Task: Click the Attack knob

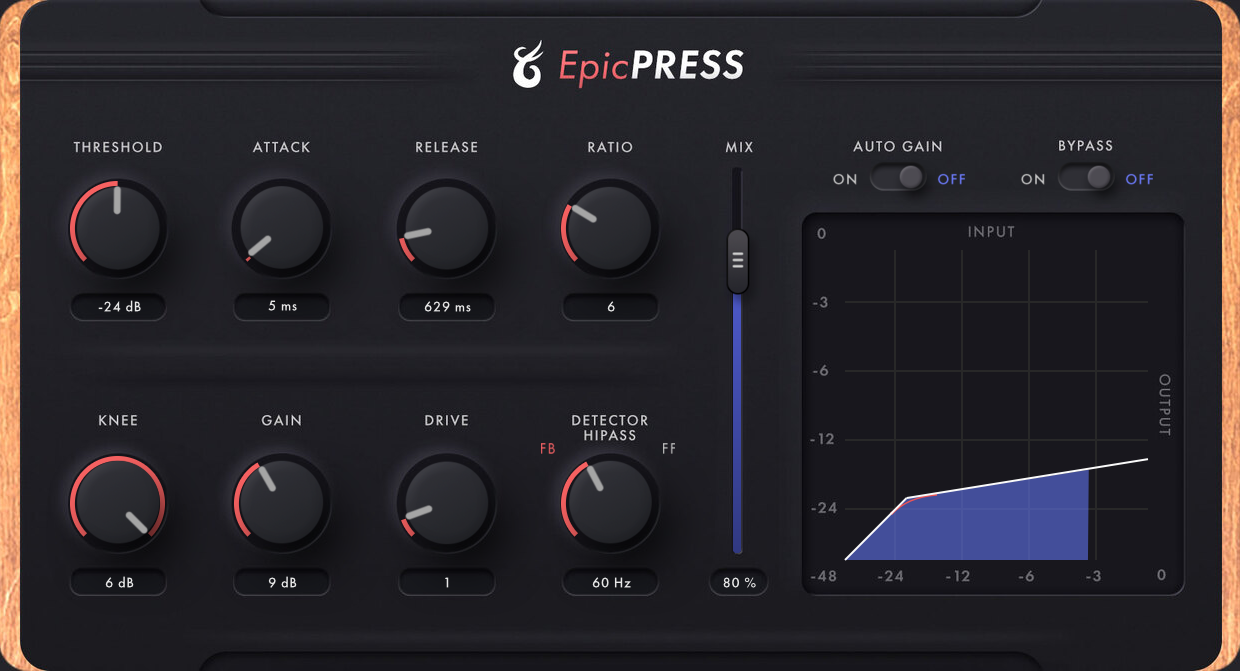Action: pyautogui.click(x=281, y=228)
